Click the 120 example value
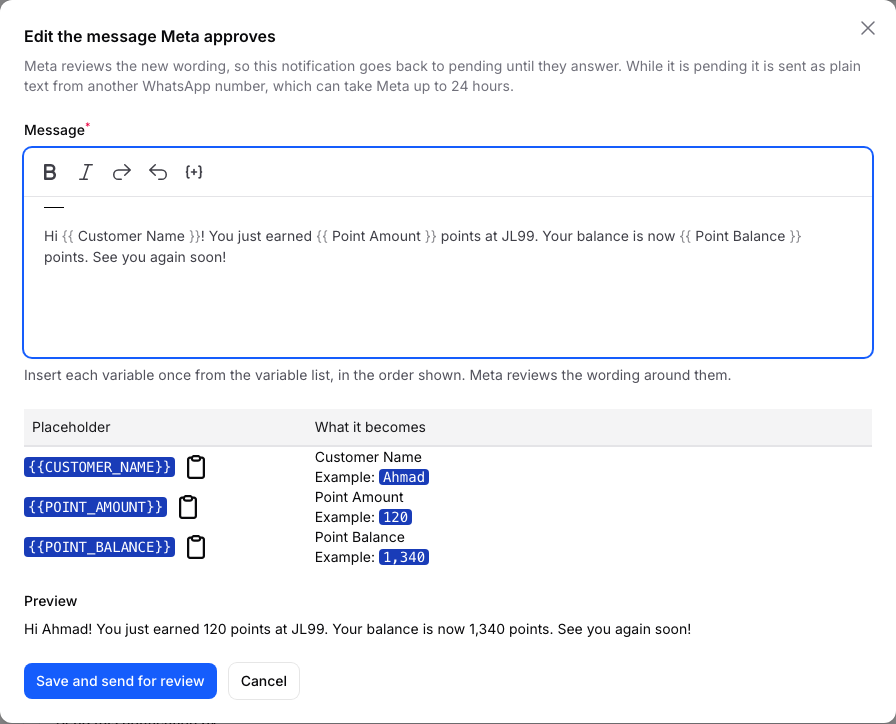896x724 pixels. tap(395, 517)
